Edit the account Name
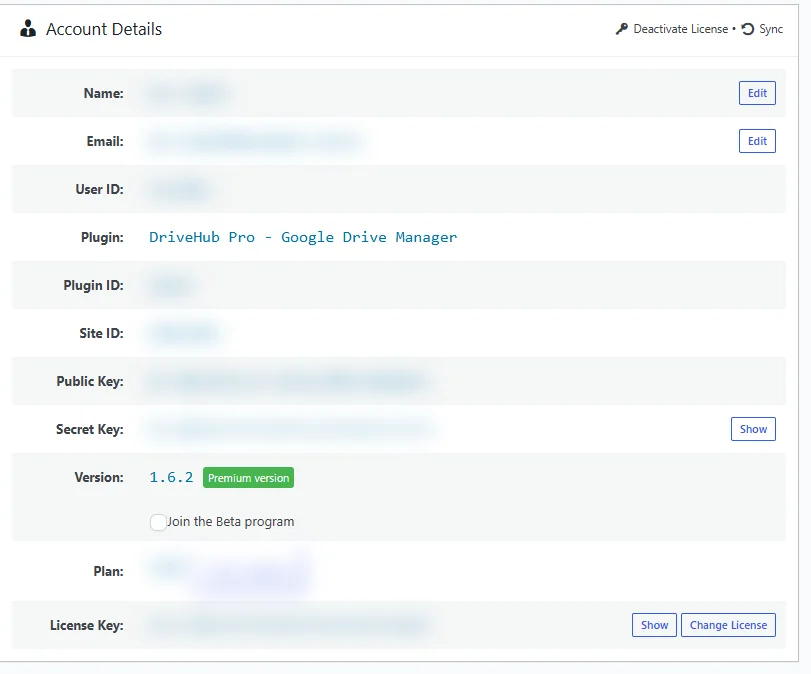 pyautogui.click(x=757, y=93)
